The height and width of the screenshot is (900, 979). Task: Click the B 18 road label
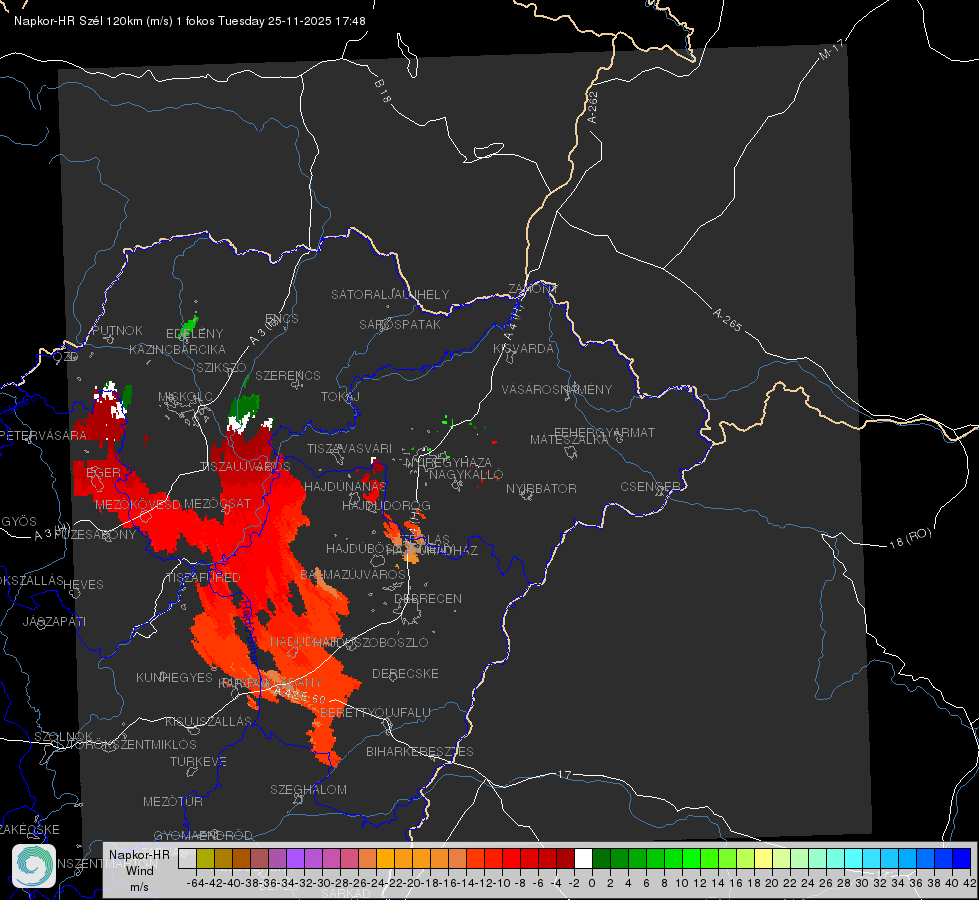(383, 91)
